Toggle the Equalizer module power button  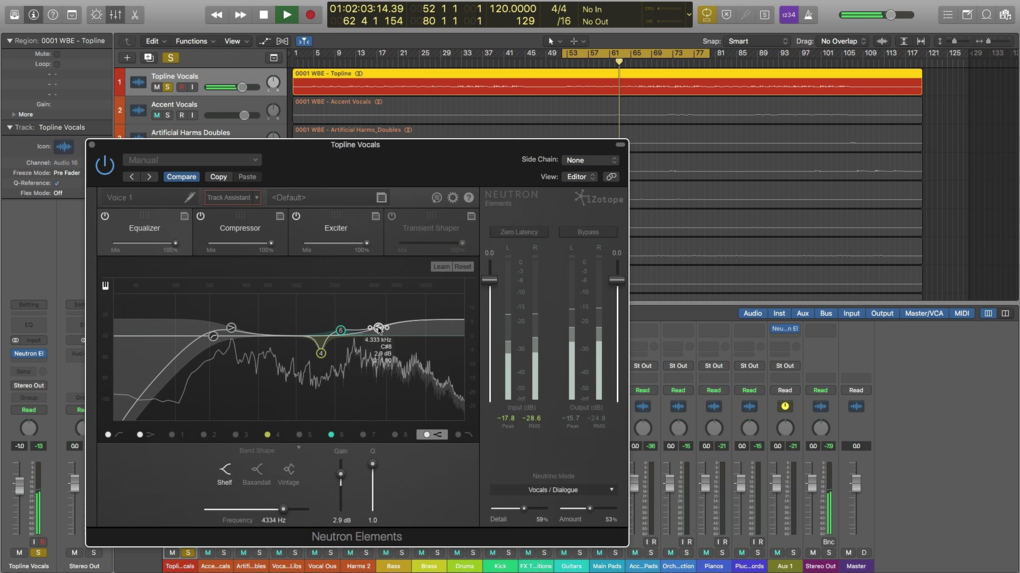105,216
